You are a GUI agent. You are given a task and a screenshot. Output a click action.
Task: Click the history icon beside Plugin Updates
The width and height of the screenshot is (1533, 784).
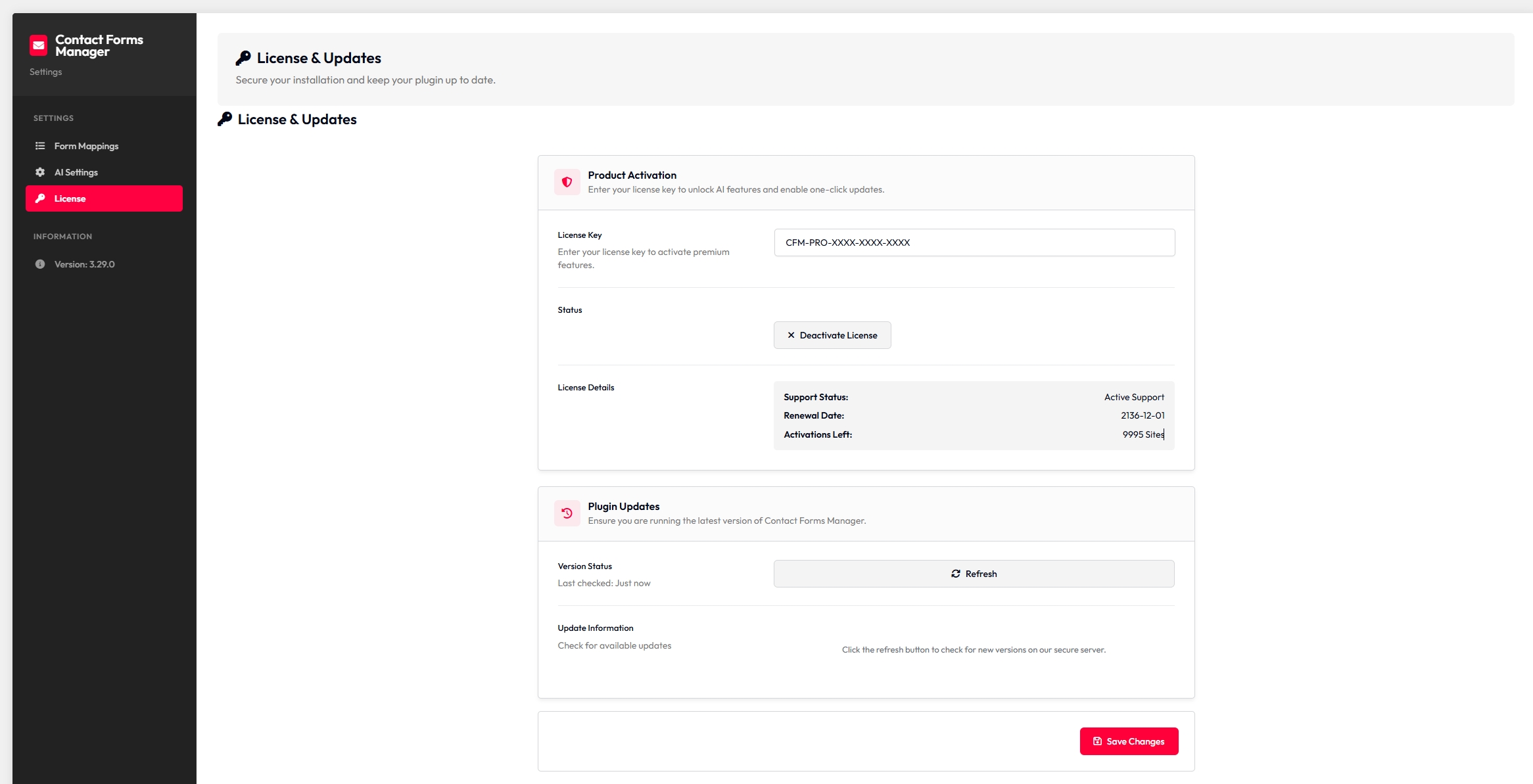click(567, 513)
